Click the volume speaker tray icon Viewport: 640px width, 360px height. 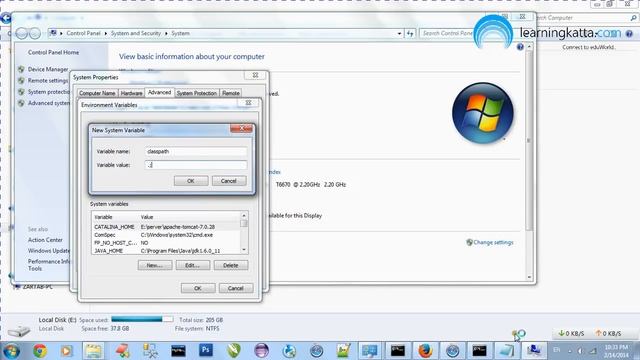pyautogui.click(x=580, y=351)
